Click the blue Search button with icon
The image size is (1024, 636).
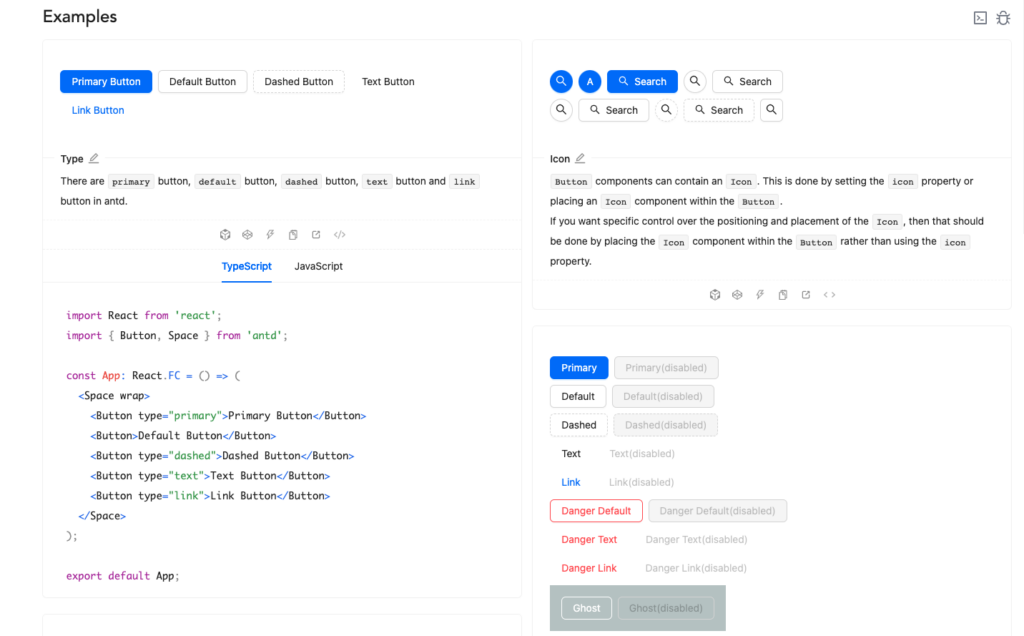pyautogui.click(x=642, y=81)
